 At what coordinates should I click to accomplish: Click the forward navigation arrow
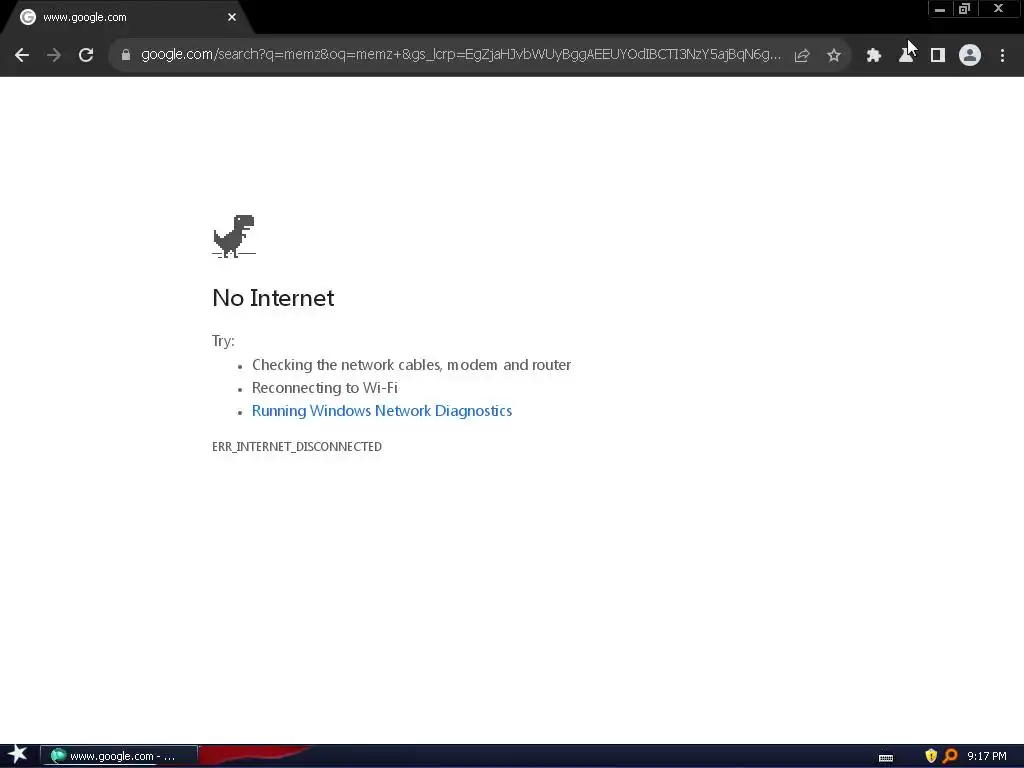click(54, 56)
